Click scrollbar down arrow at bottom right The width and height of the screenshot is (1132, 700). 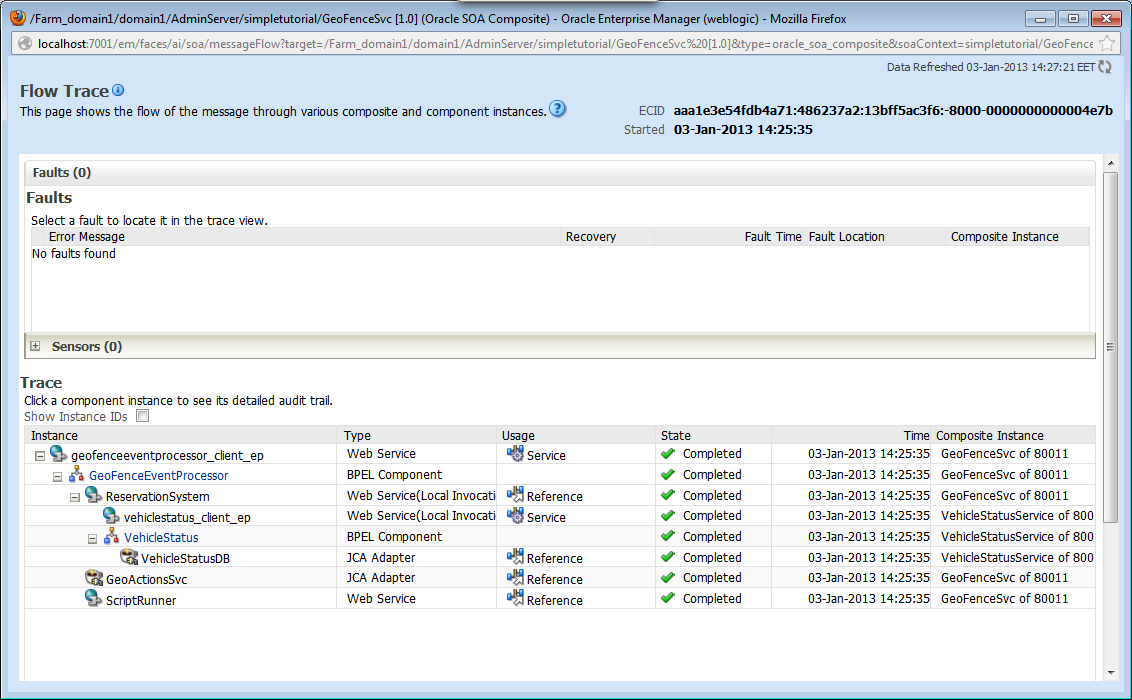(1110, 673)
